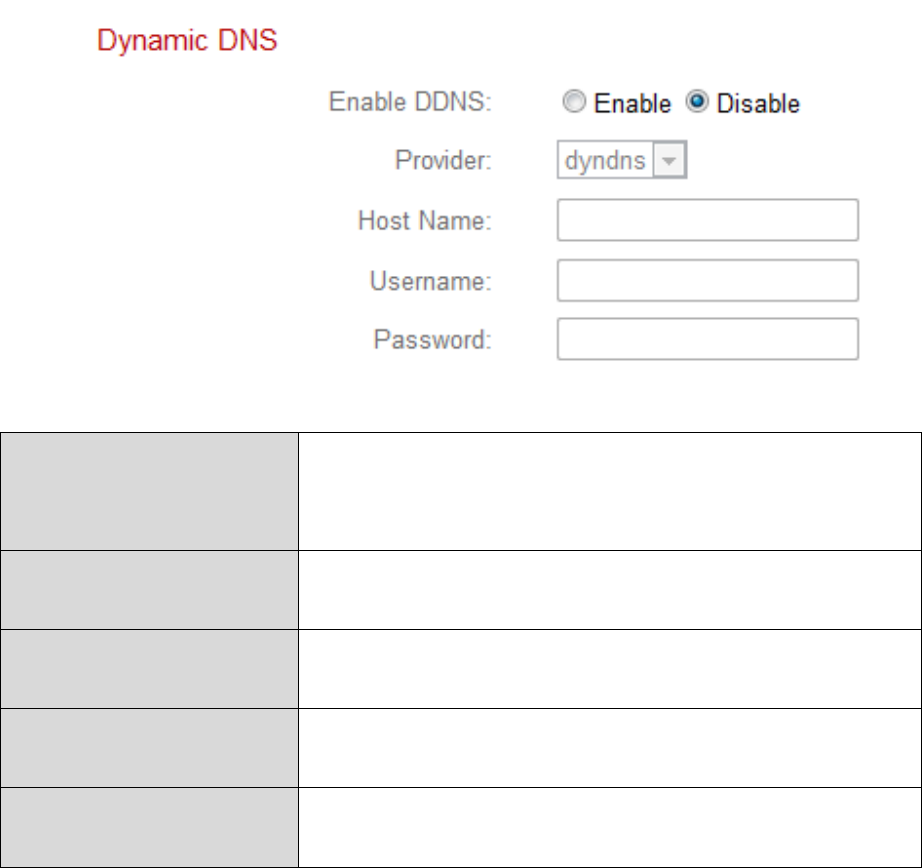Click the white cell in the table's bottom row
This screenshot has width=922, height=868.
pos(609,827)
